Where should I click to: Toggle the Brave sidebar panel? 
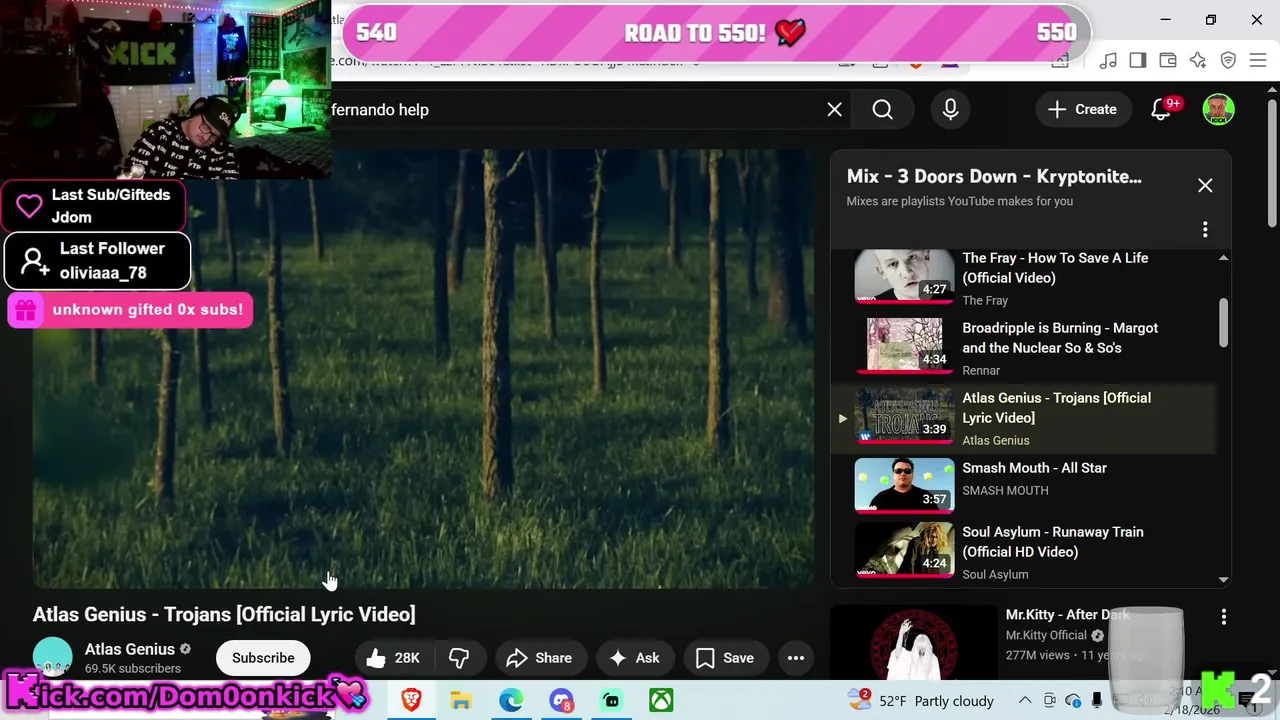1138,61
